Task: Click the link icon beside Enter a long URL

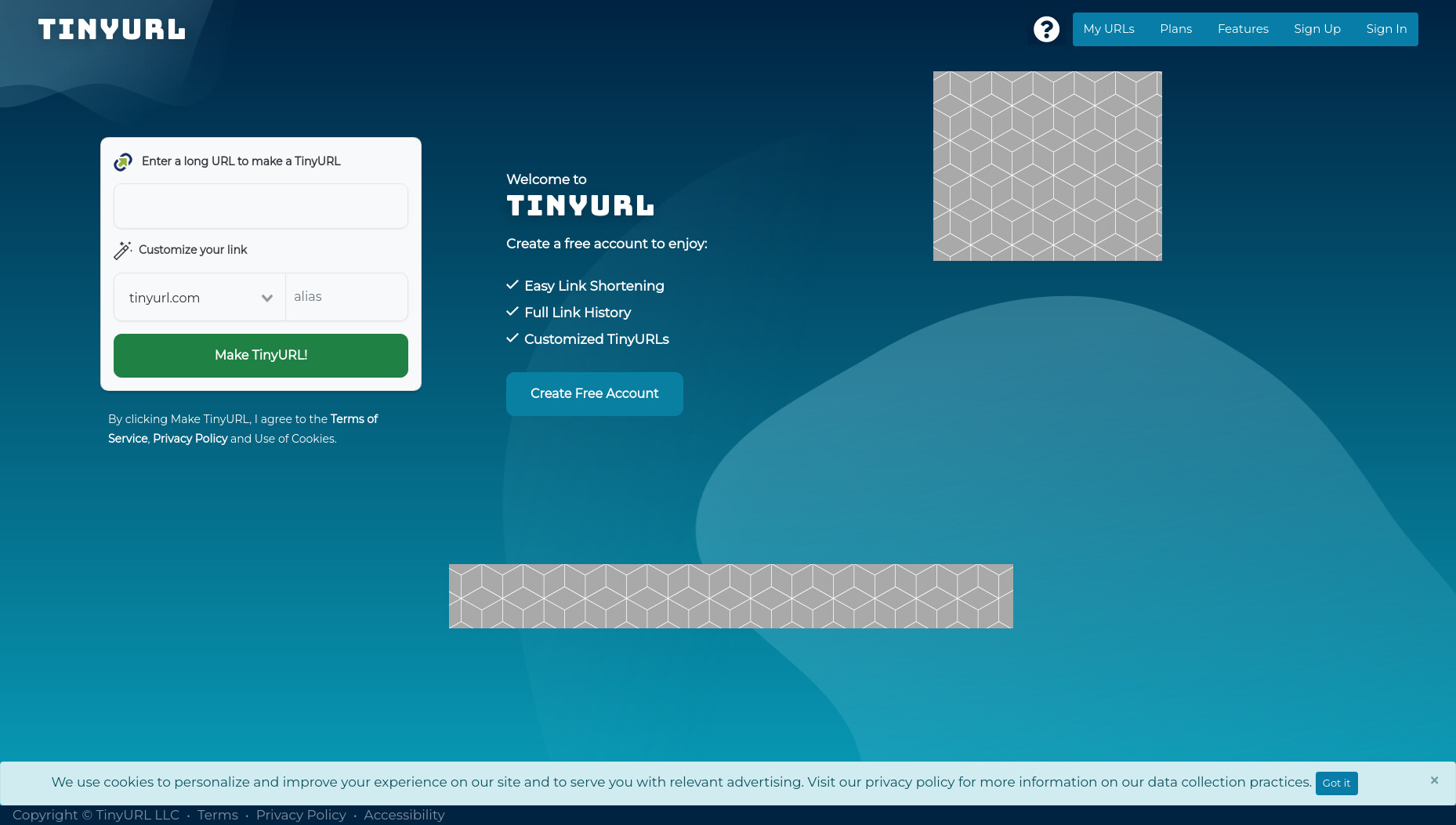Action: (123, 161)
